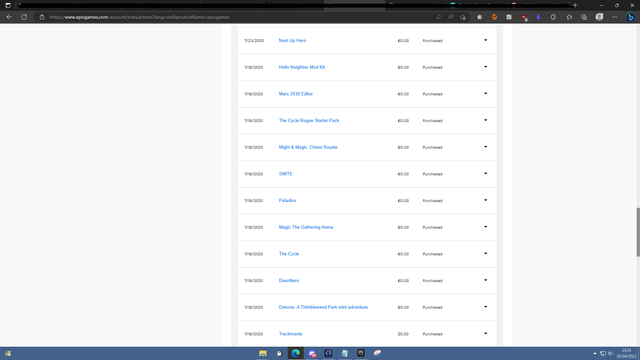
Task: Open the Next Up Hero link
Action: coord(292,40)
